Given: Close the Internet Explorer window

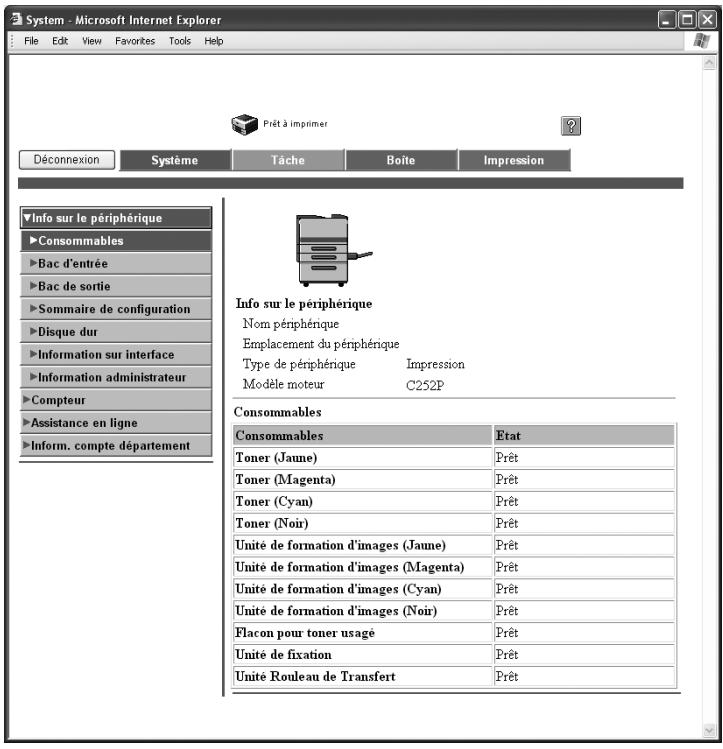Looking at the screenshot, I should (x=707, y=20).
